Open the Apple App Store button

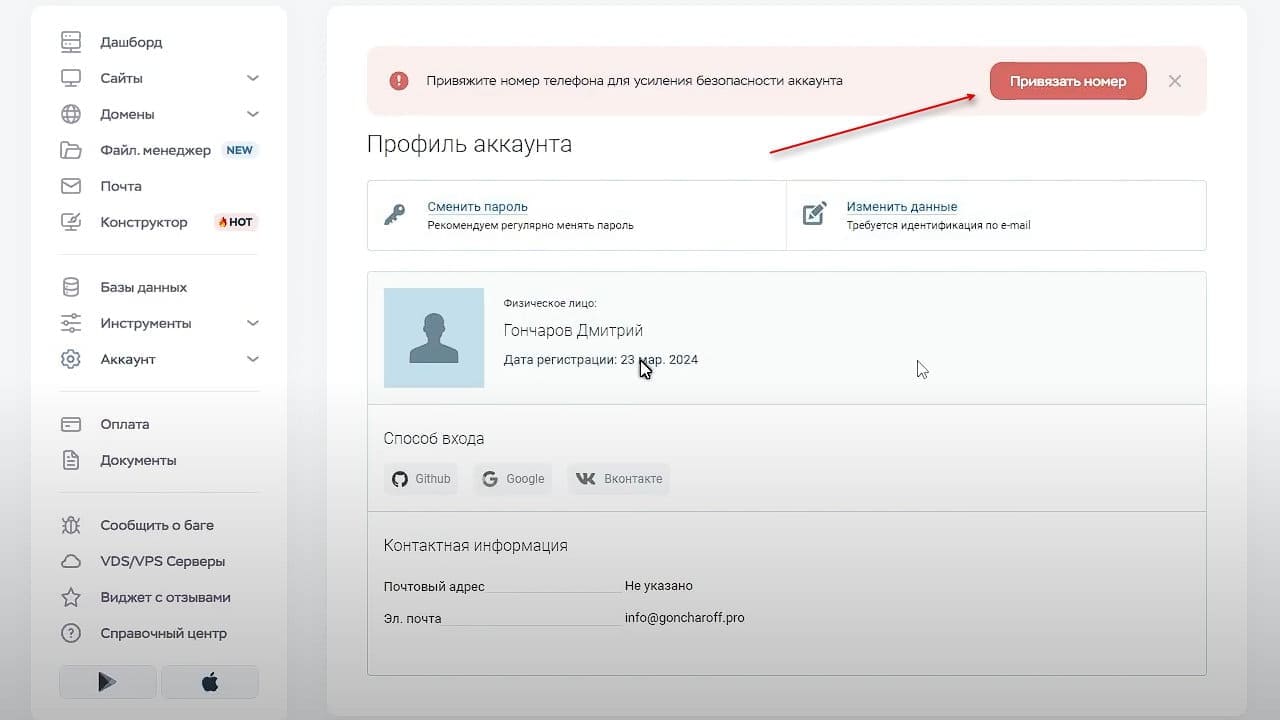pyautogui.click(x=210, y=682)
